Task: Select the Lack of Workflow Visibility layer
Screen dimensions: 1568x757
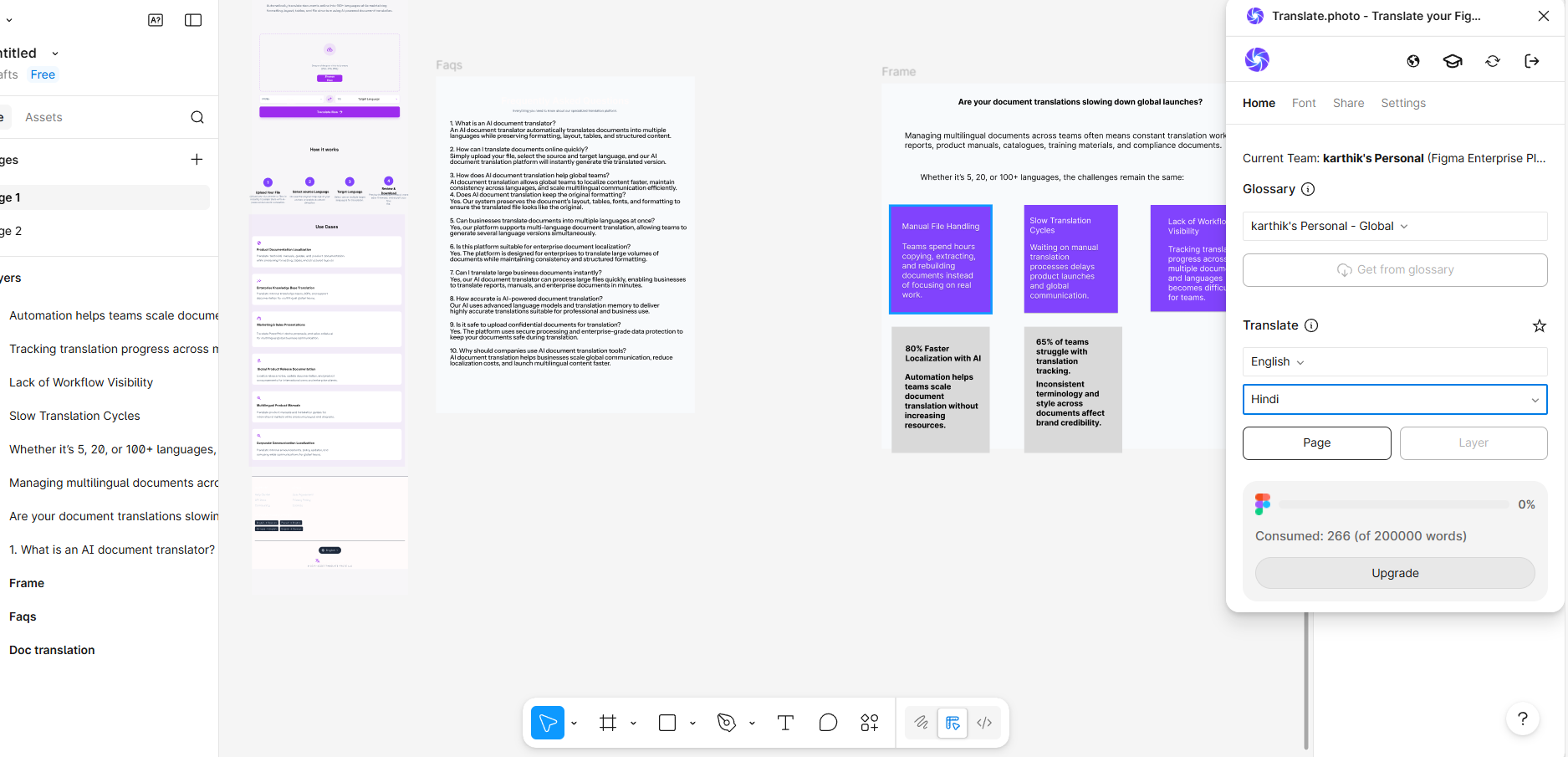Action: tap(81, 382)
